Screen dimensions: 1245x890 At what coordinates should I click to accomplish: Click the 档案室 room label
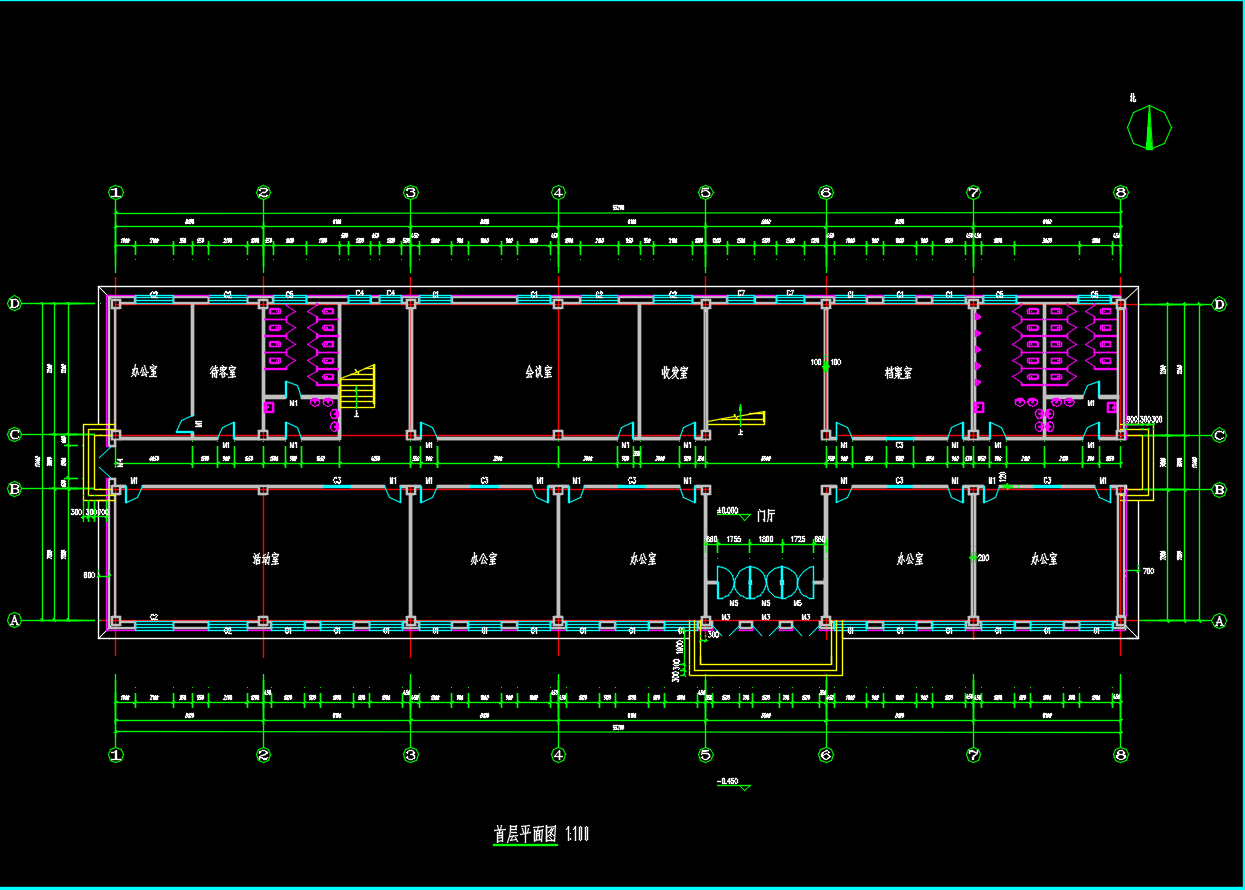pyautogui.click(x=898, y=373)
